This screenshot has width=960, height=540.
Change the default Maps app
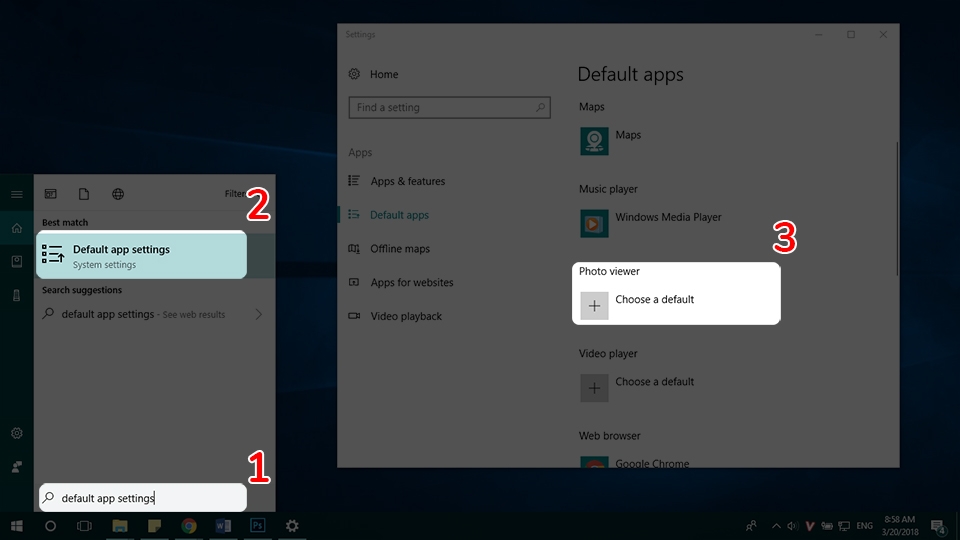610,141
